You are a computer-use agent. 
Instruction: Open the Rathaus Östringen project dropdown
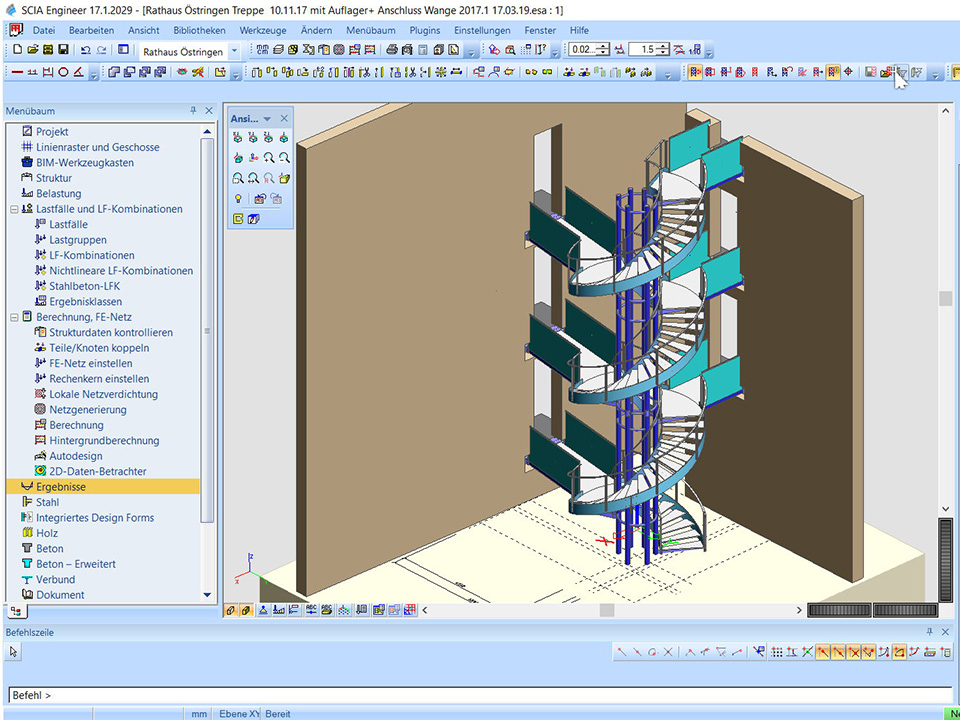click(x=234, y=50)
